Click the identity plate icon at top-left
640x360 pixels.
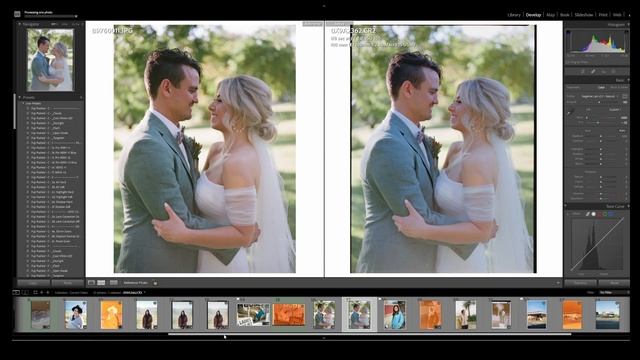click(x=17, y=14)
